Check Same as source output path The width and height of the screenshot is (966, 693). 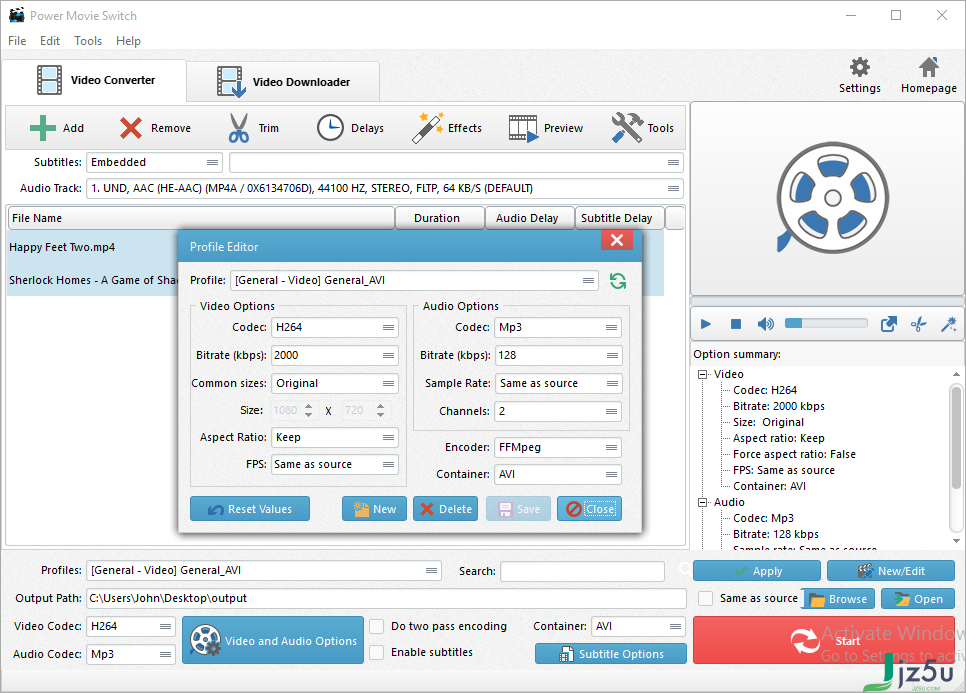(706, 598)
